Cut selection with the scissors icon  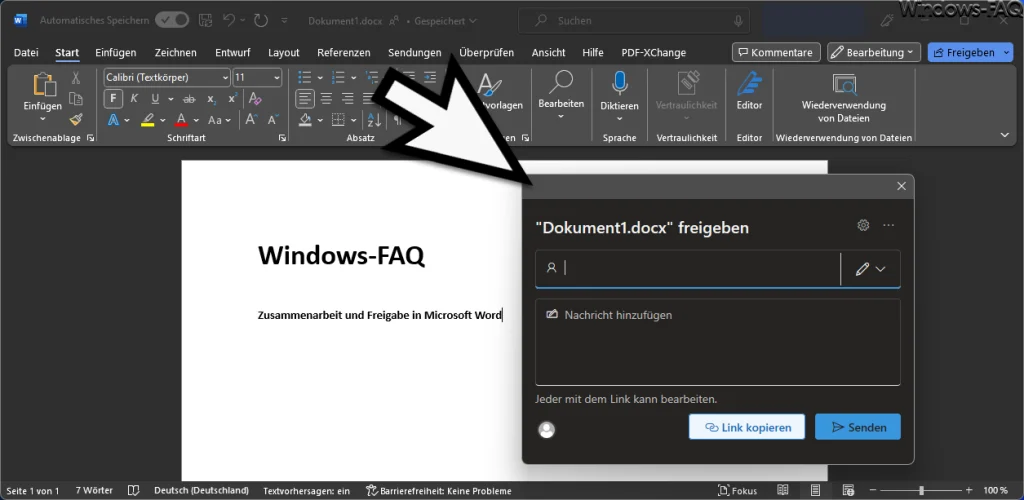click(76, 78)
